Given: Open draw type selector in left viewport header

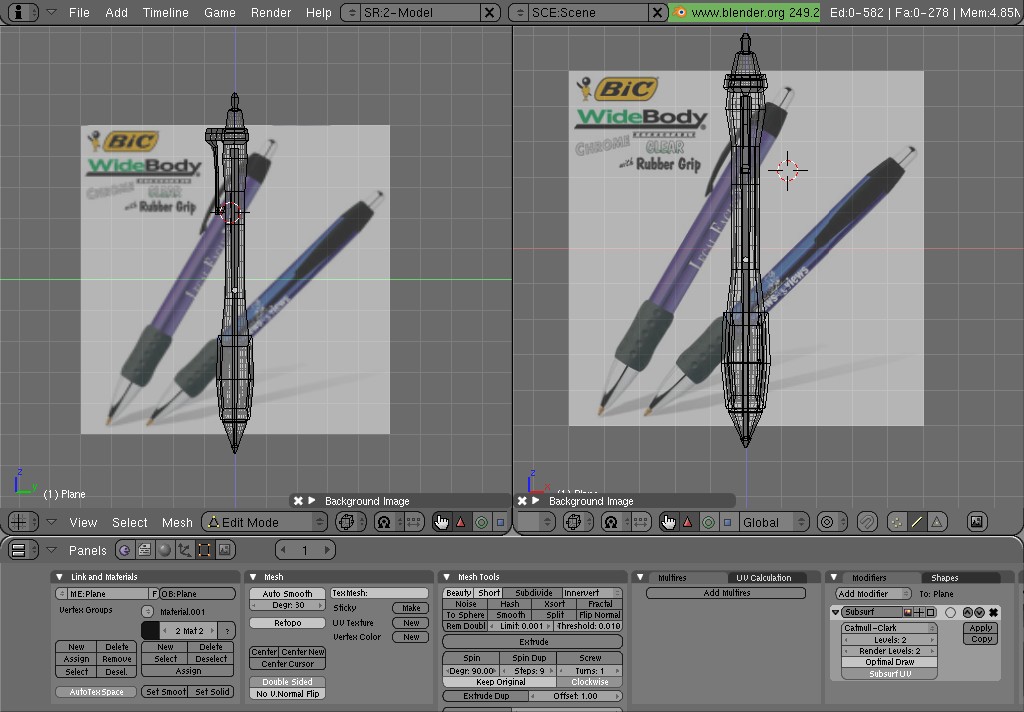Looking at the screenshot, I should click(351, 522).
